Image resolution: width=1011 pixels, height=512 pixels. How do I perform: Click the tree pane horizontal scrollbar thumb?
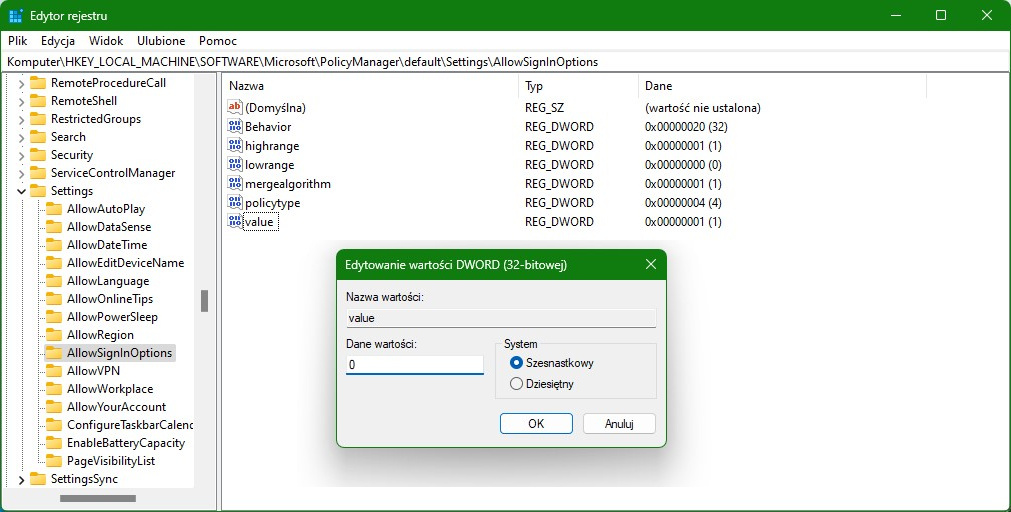[98, 498]
